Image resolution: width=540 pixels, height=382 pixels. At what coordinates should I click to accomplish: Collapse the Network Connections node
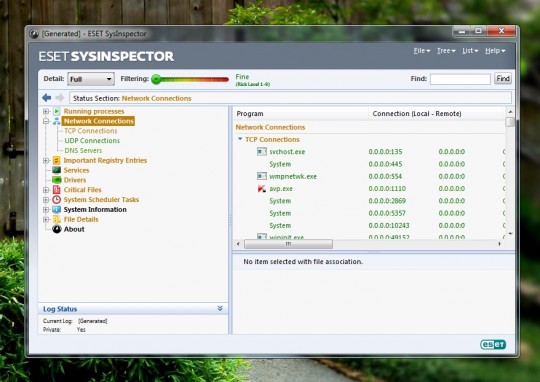coord(46,121)
